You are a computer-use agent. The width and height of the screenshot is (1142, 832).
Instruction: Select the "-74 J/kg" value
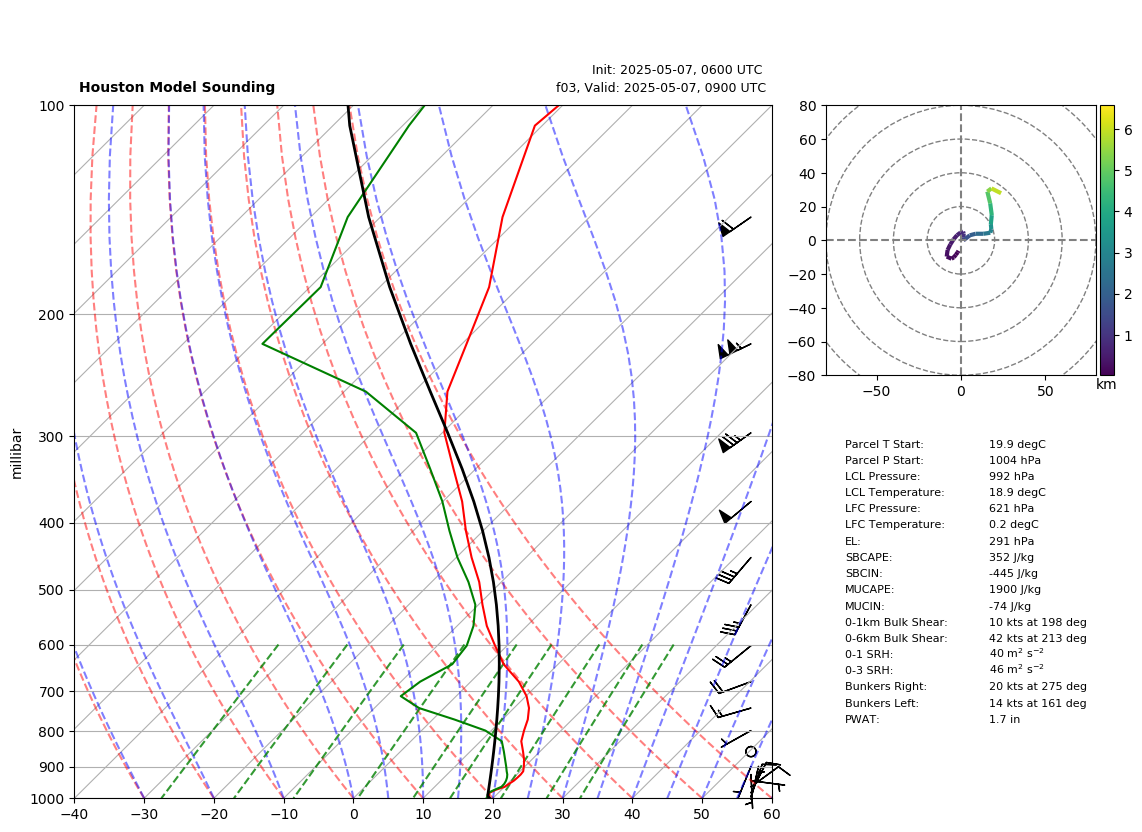tap(1010, 606)
